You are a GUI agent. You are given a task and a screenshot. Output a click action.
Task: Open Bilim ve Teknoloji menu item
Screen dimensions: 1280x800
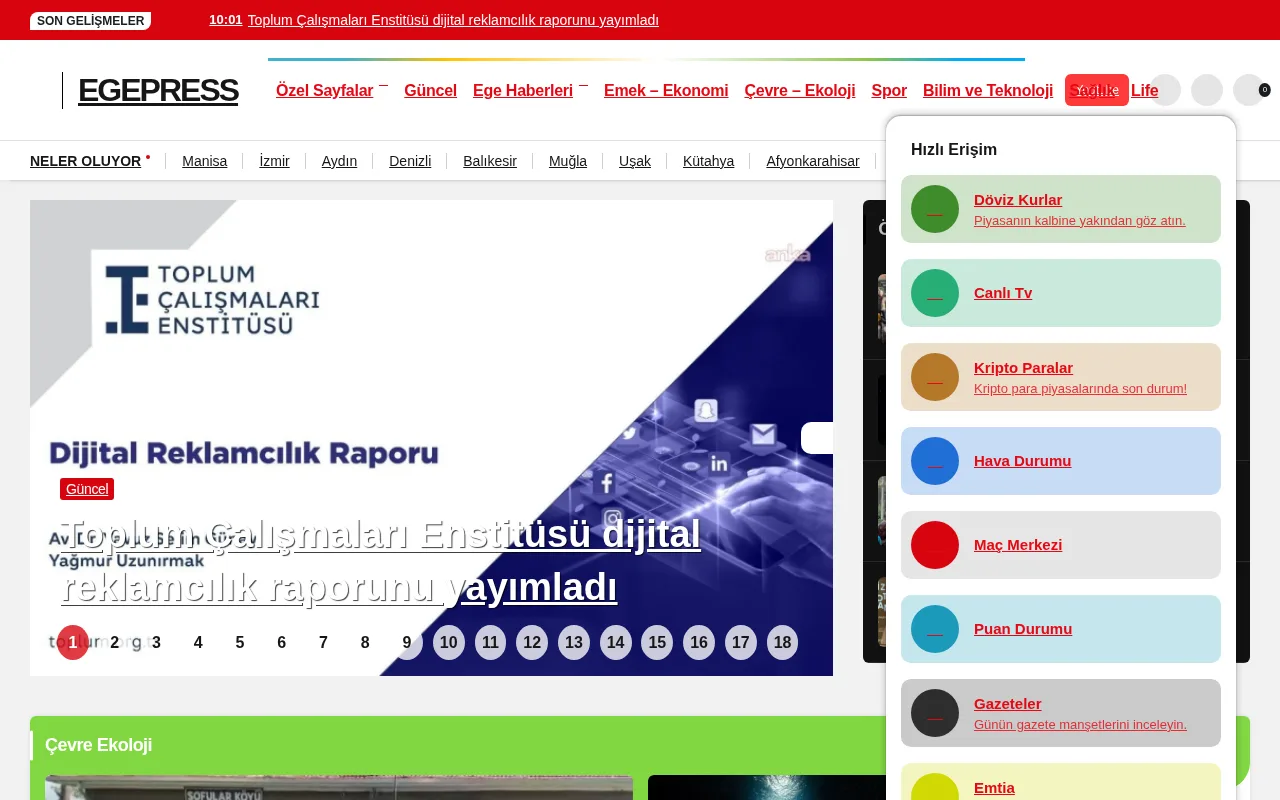click(x=988, y=90)
